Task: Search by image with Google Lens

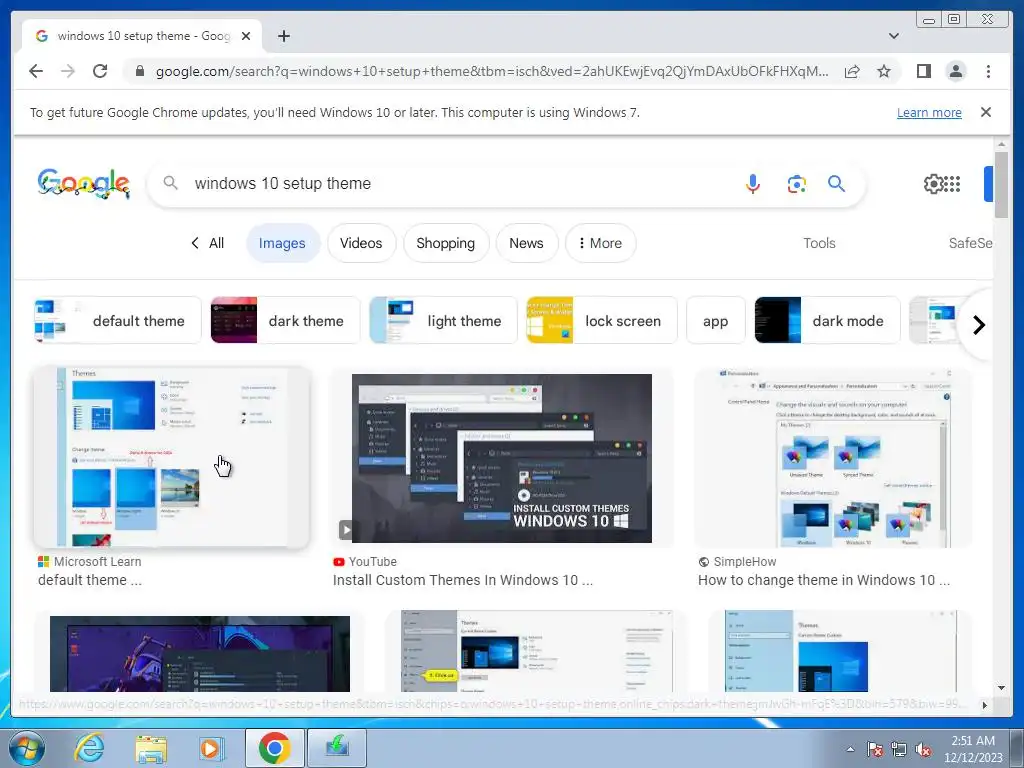Action: click(796, 184)
